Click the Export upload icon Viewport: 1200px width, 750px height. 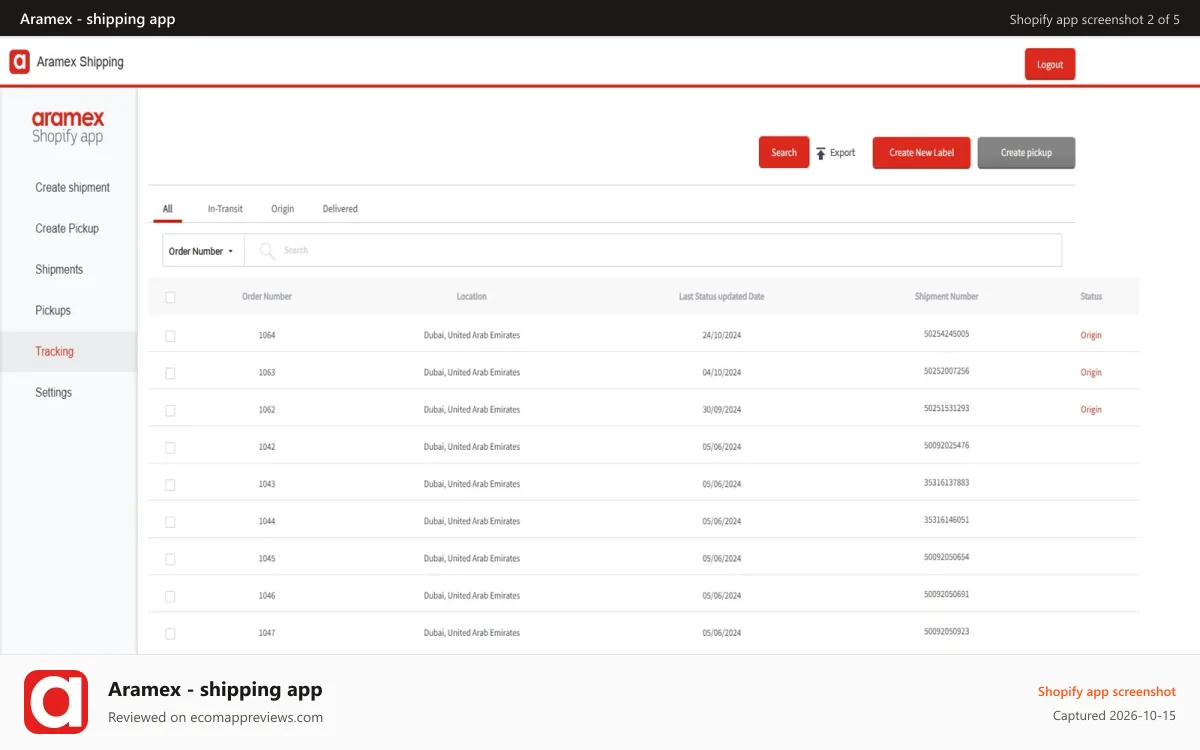pos(821,153)
